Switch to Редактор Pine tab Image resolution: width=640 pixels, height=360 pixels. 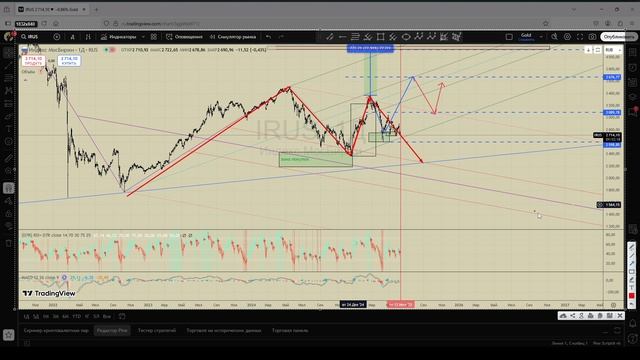click(112, 331)
